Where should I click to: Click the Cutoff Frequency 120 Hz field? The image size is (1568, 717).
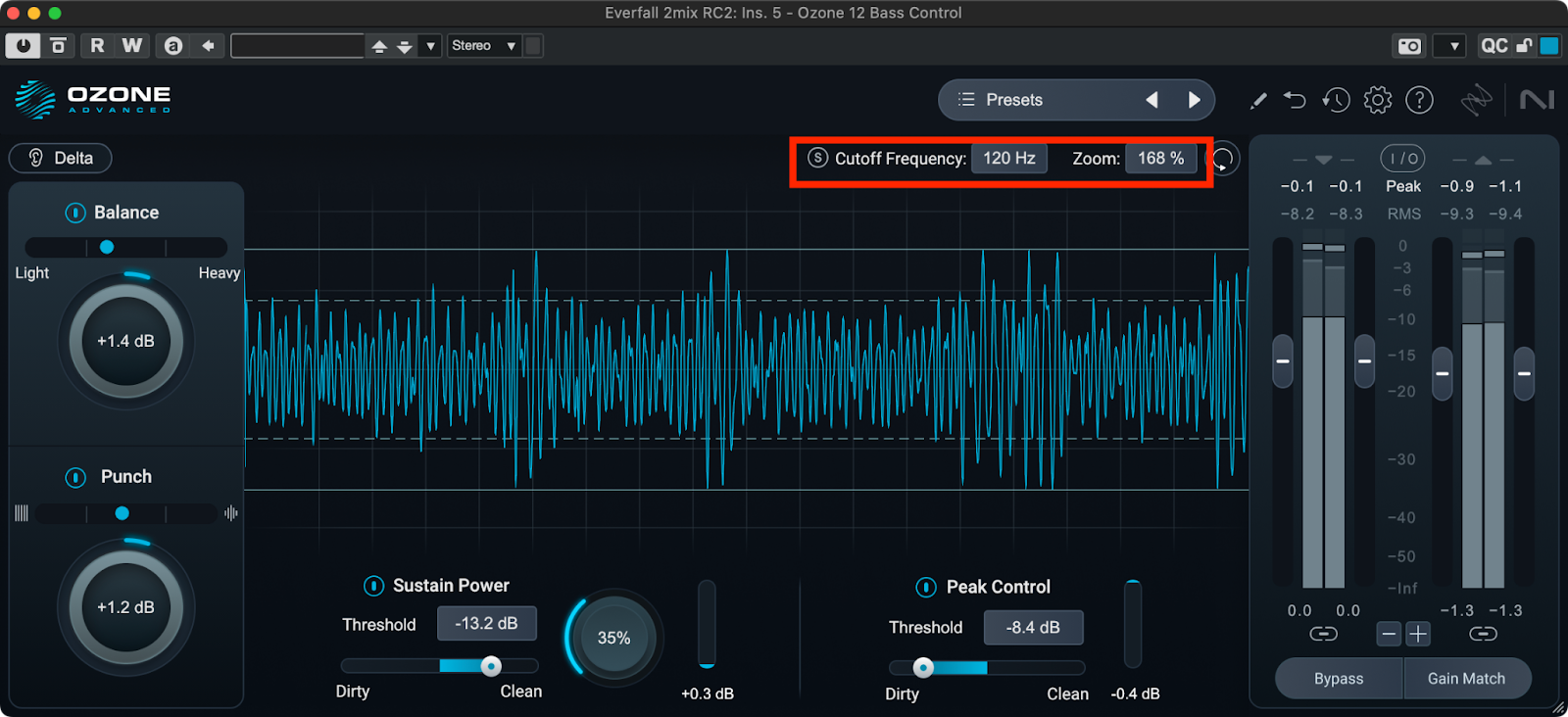pyautogui.click(x=1008, y=159)
